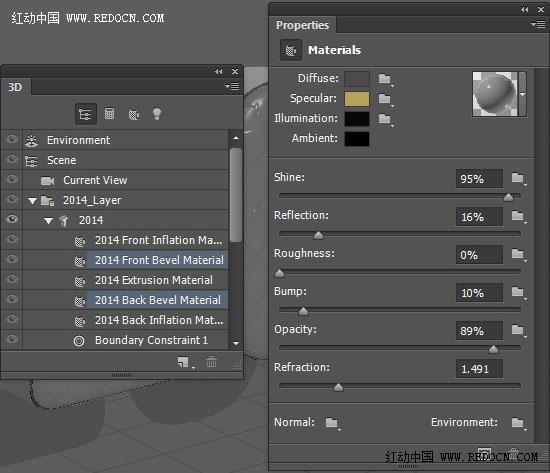Switch to the Properties tab
Viewport: 550px width, 473px height.
point(302,25)
